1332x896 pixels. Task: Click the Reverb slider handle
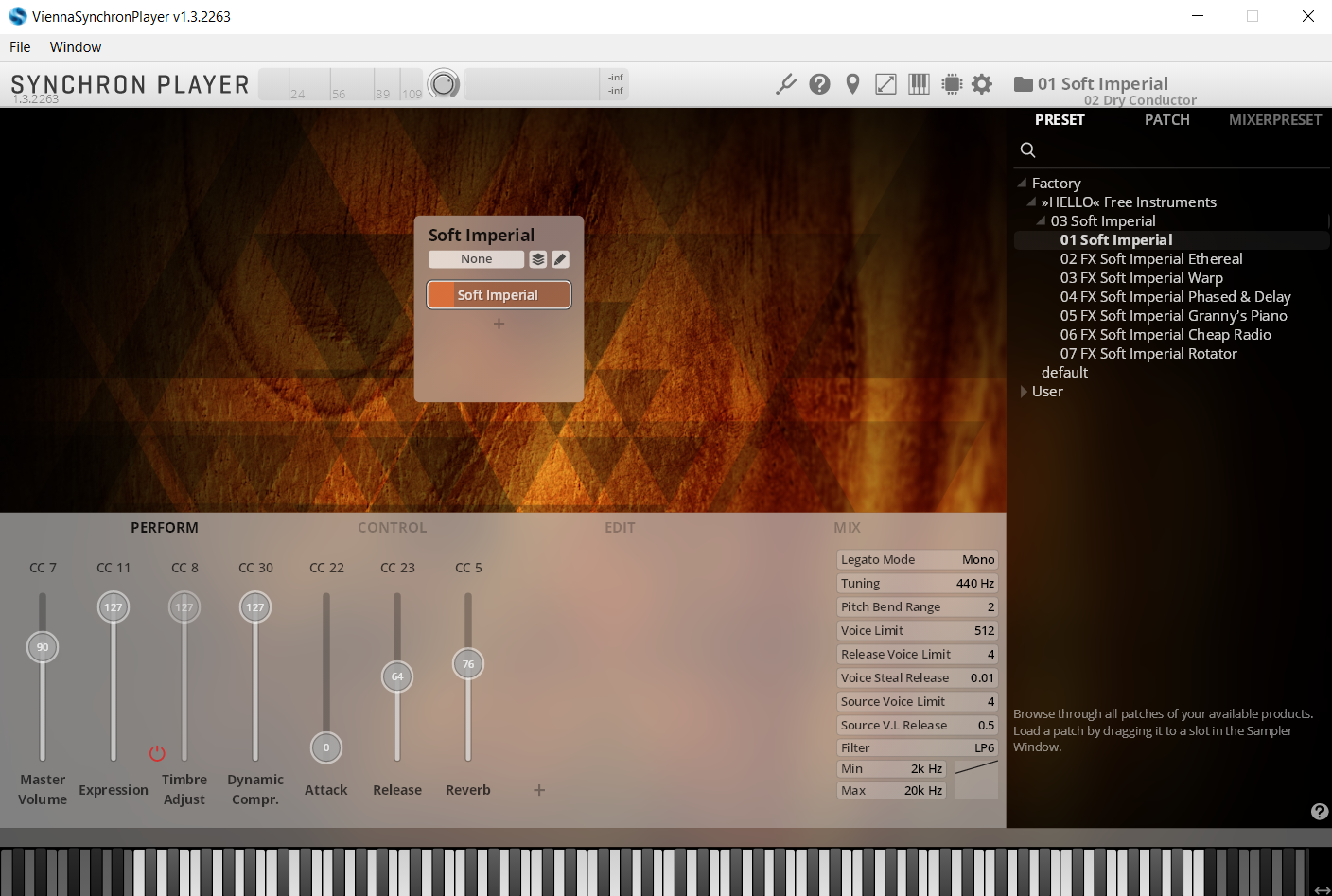(x=468, y=664)
